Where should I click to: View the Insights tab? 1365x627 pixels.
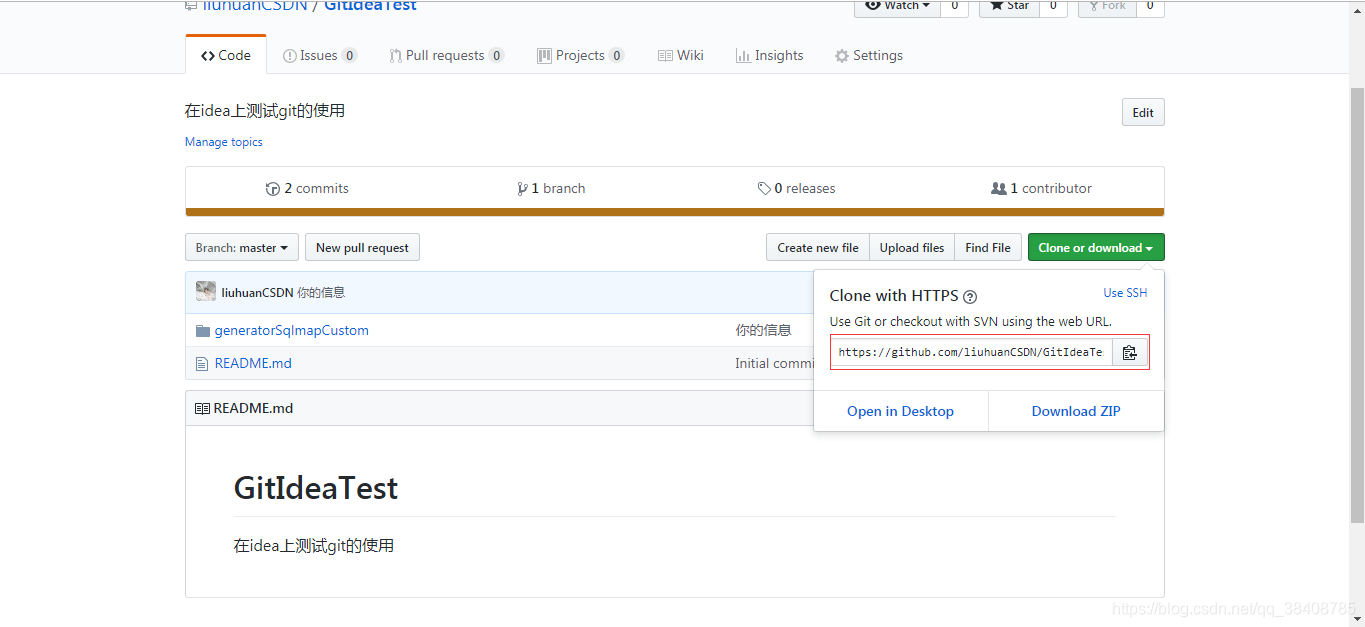[770, 55]
